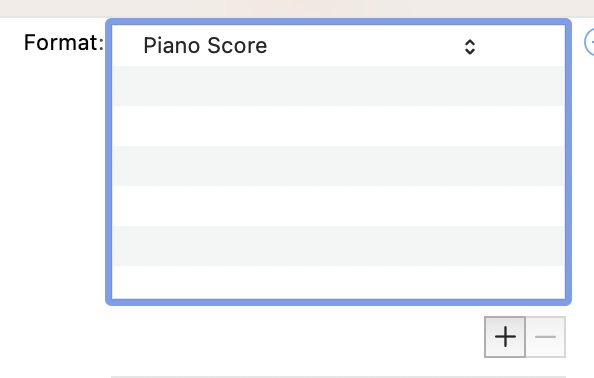The width and height of the screenshot is (594, 378).
Task: Click the downward arrow of the Piano Score chevrons
Action: click(470, 52)
